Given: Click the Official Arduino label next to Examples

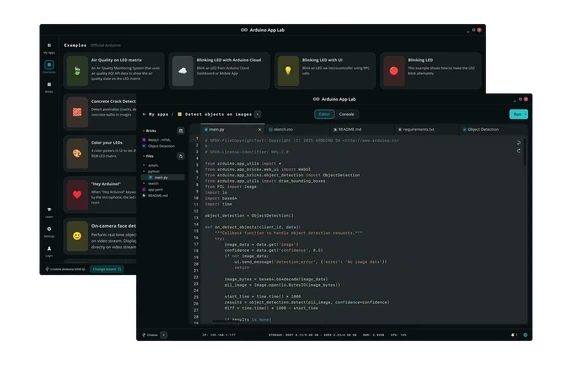Looking at the screenshot, I should 105,45.
